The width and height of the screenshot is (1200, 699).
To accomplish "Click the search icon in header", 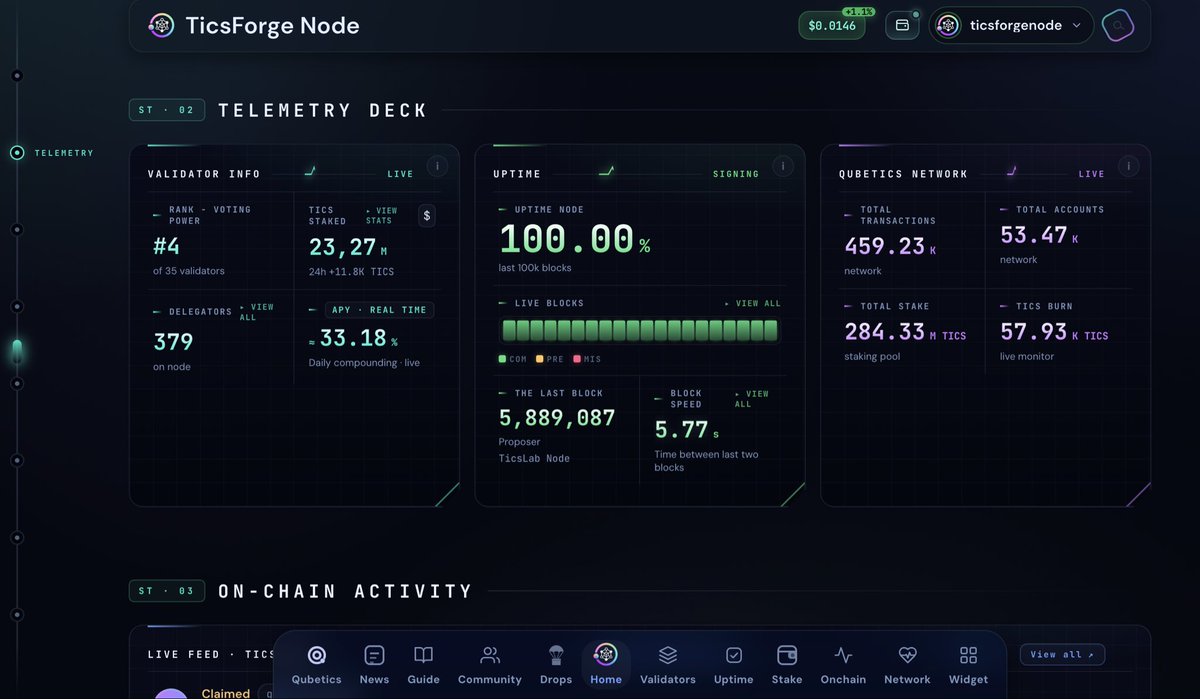I will [x=1118, y=25].
